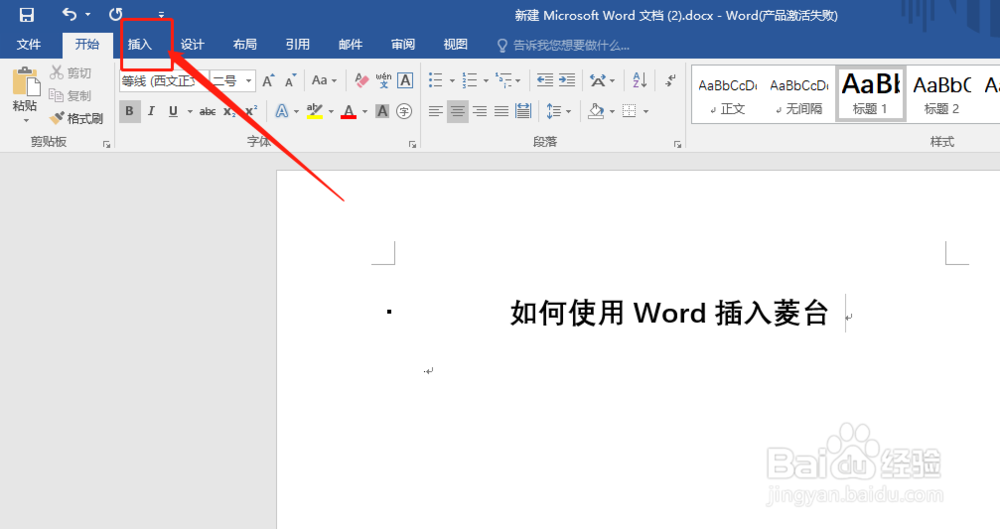Image resolution: width=1000 pixels, height=529 pixels.
Task: Click the bullets list icon
Action: click(x=436, y=80)
